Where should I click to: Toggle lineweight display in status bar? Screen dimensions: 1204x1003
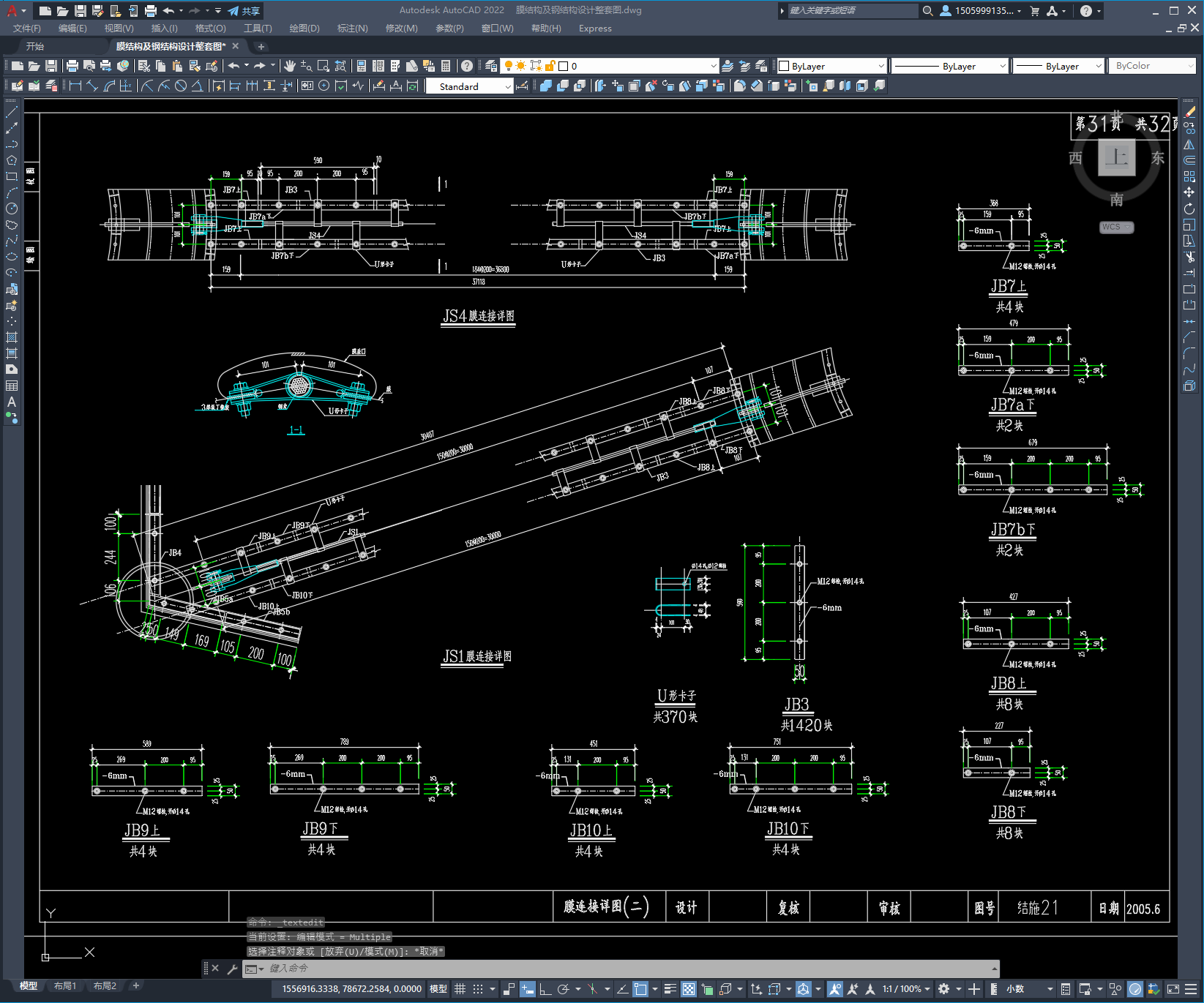coord(670,989)
